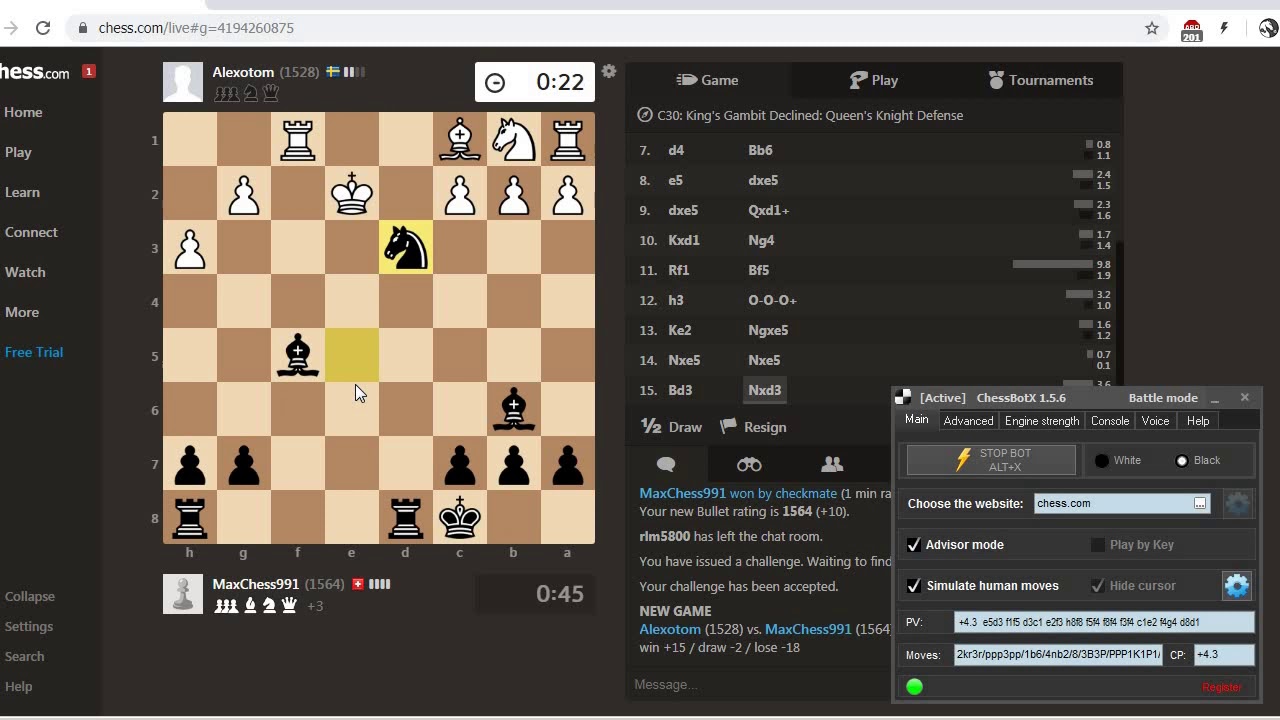Collapse the left sidebar
Image resolution: width=1280 pixels, height=720 pixels.
(x=30, y=596)
